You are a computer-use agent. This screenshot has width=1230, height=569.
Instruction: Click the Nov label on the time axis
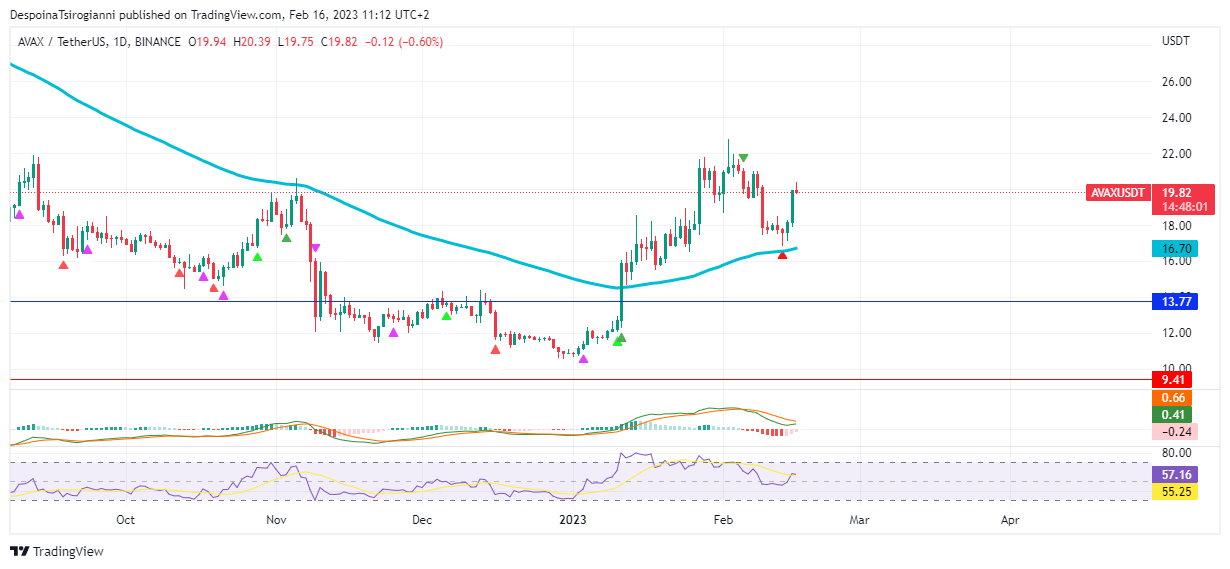(277, 520)
